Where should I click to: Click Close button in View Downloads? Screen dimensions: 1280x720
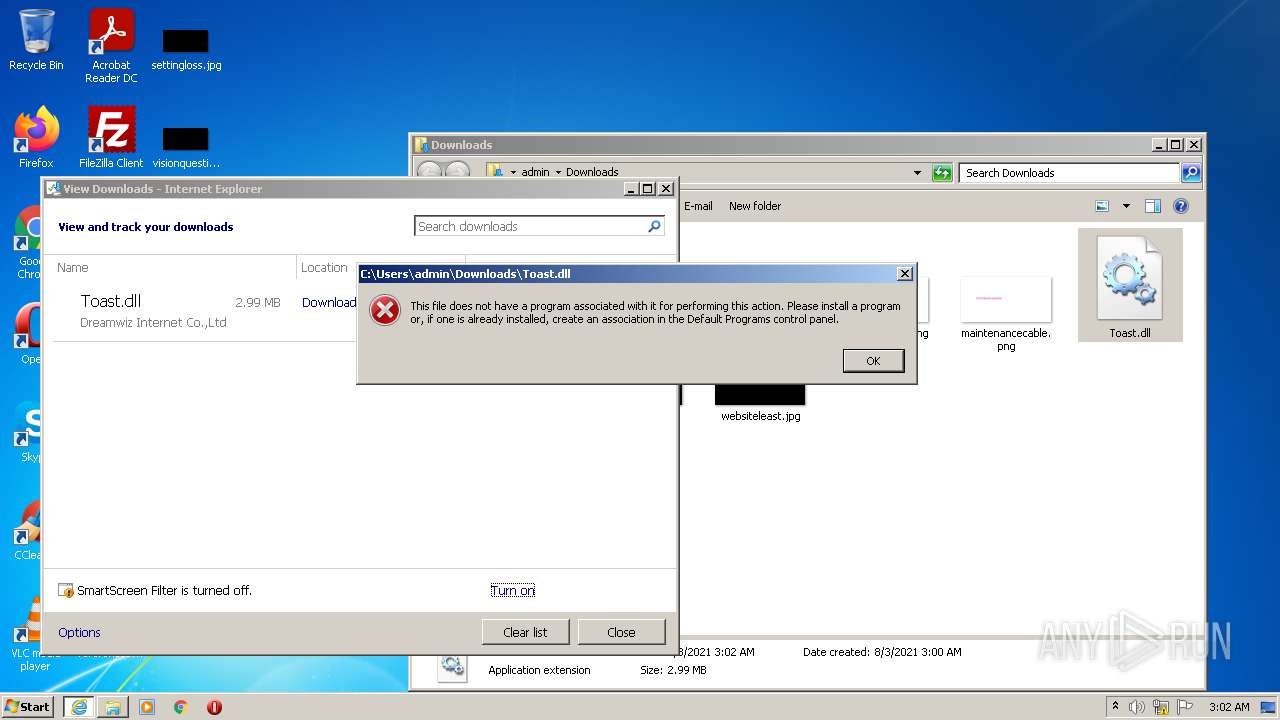tap(621, 632)
